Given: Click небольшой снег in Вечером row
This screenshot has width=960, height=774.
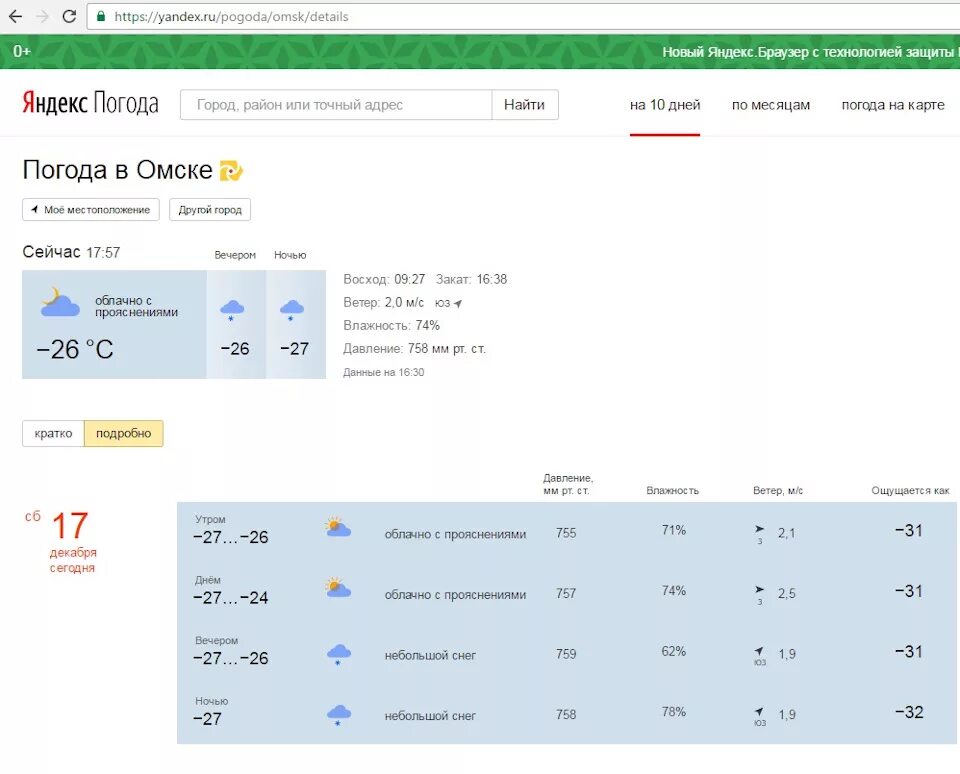Looking at the screenshot, I should pos(430,655).
